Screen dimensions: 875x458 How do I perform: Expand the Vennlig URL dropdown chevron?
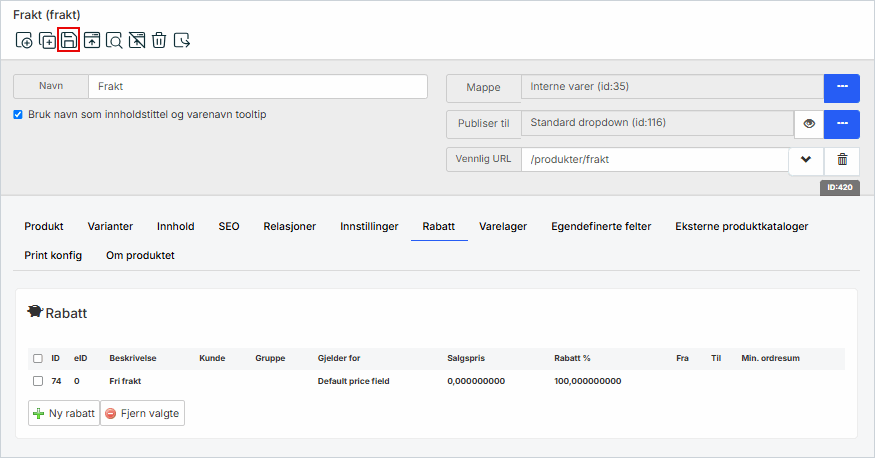(x=805, y=160)
